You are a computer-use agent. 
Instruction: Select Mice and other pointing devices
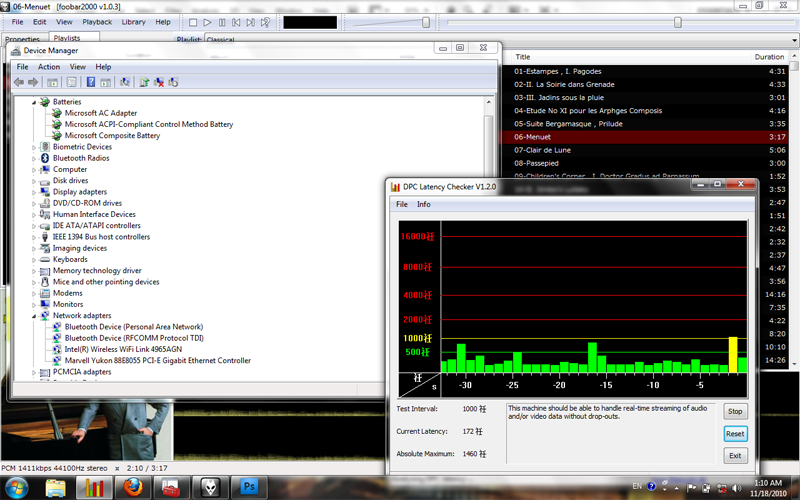pos(106,282)
